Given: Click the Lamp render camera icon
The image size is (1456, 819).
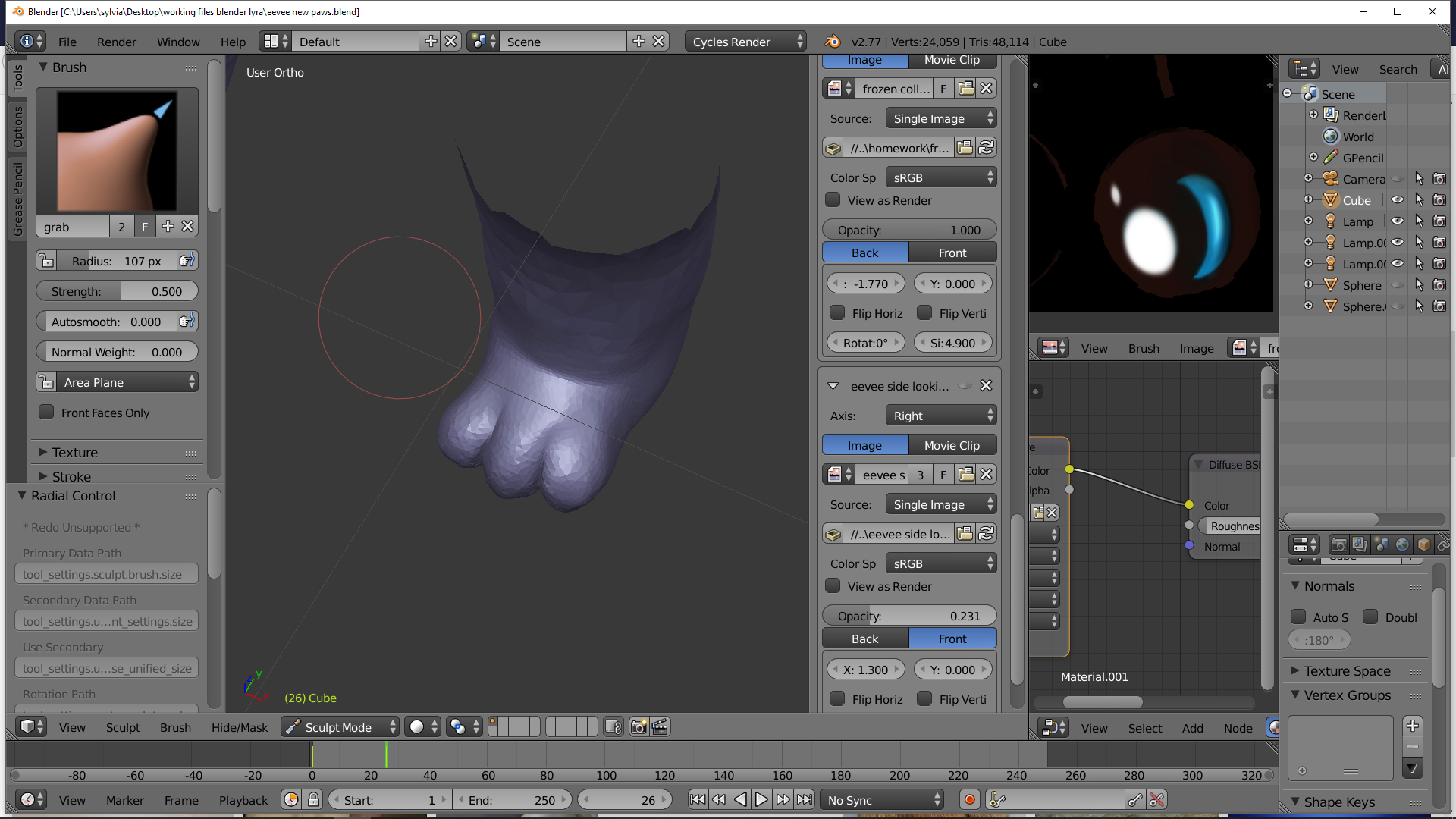Looking at the screenshot, I should (x=1439, y=221).
